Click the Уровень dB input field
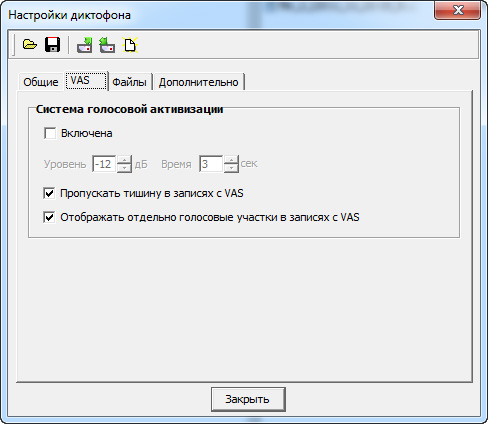Viewport: 488px width, 424px height. [x=104, y=164]
